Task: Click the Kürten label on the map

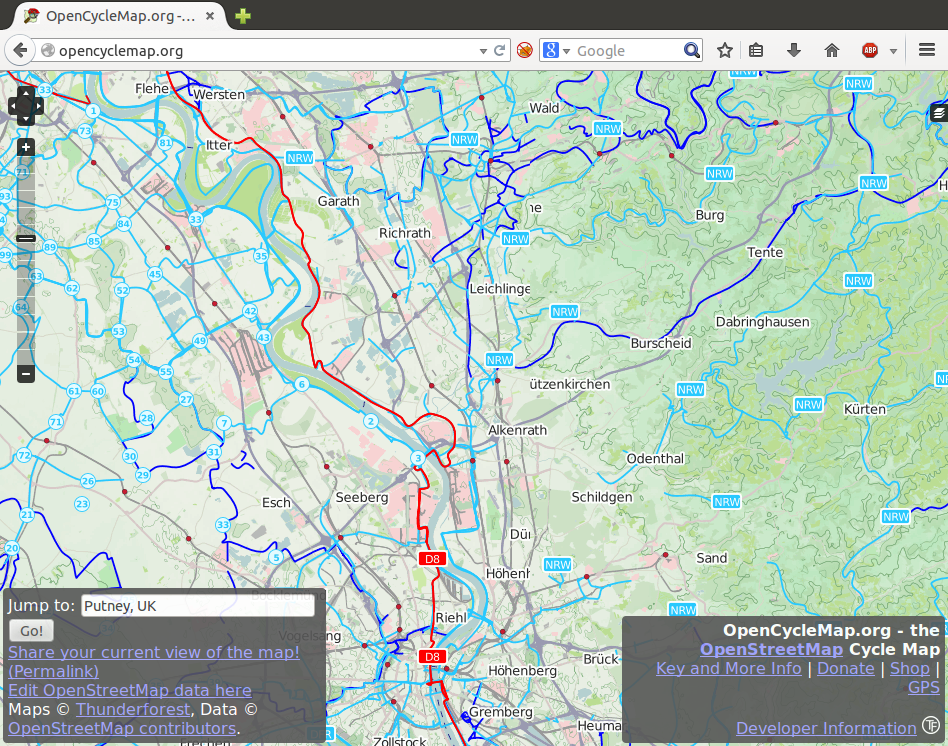Action: (x=865, y=409)
